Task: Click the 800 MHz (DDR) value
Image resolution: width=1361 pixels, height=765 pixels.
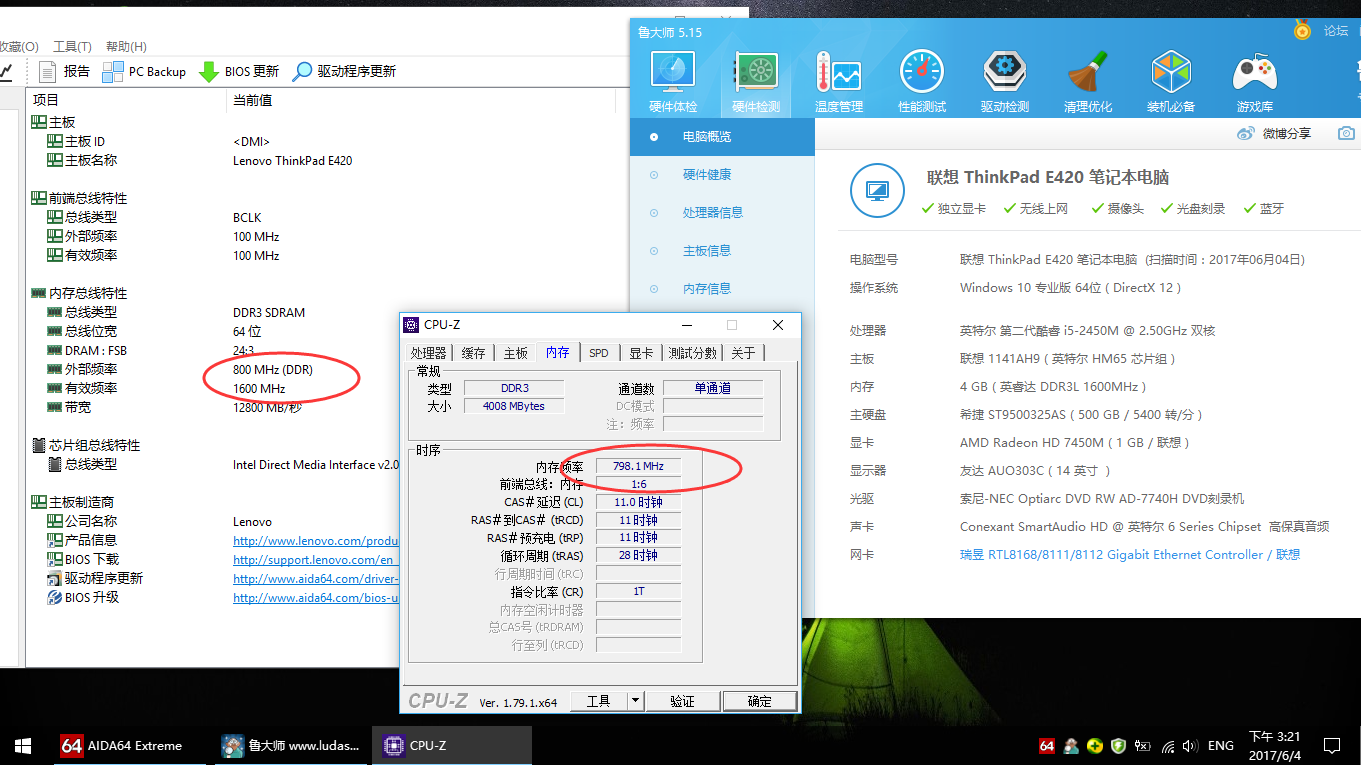Action: [273, 369]
